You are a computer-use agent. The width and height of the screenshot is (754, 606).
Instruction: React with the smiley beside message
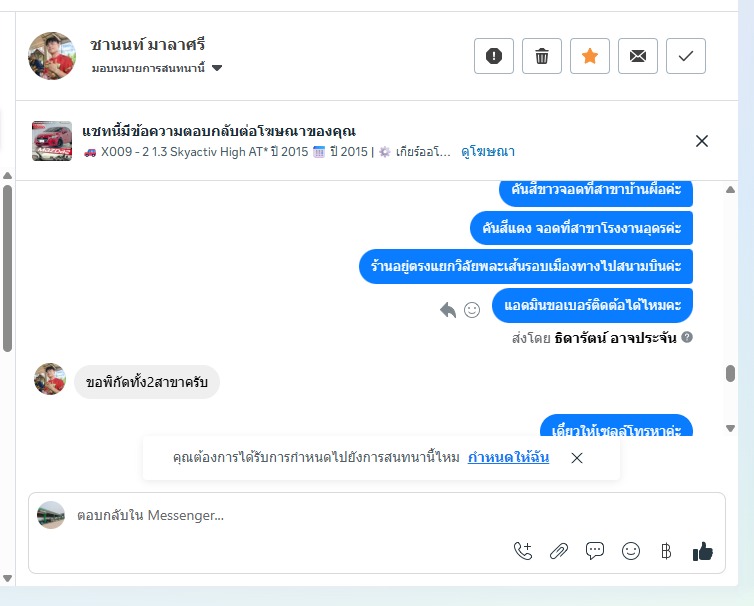[472, 310]
